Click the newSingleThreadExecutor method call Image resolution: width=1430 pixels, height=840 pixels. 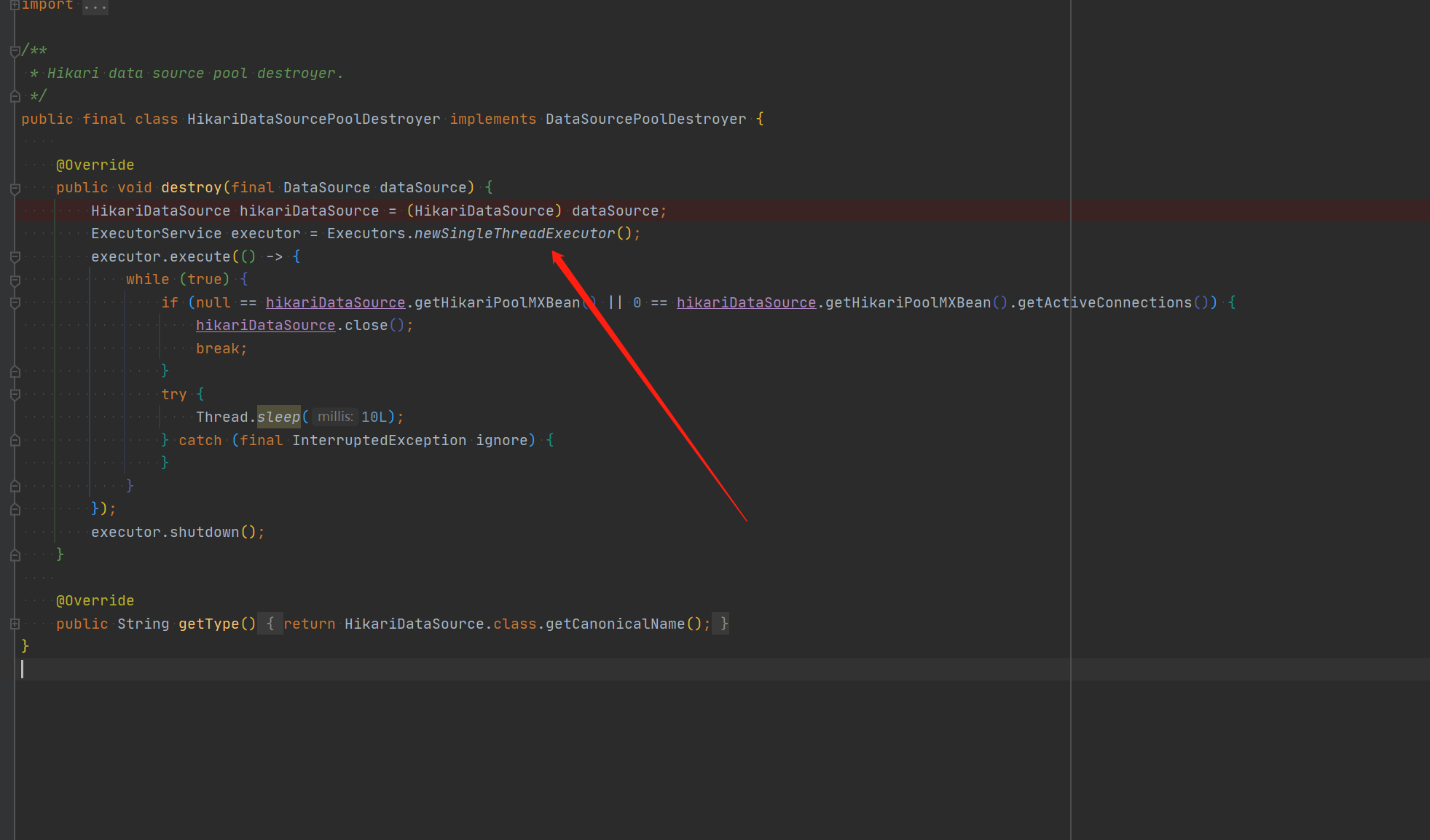(514, 234)
